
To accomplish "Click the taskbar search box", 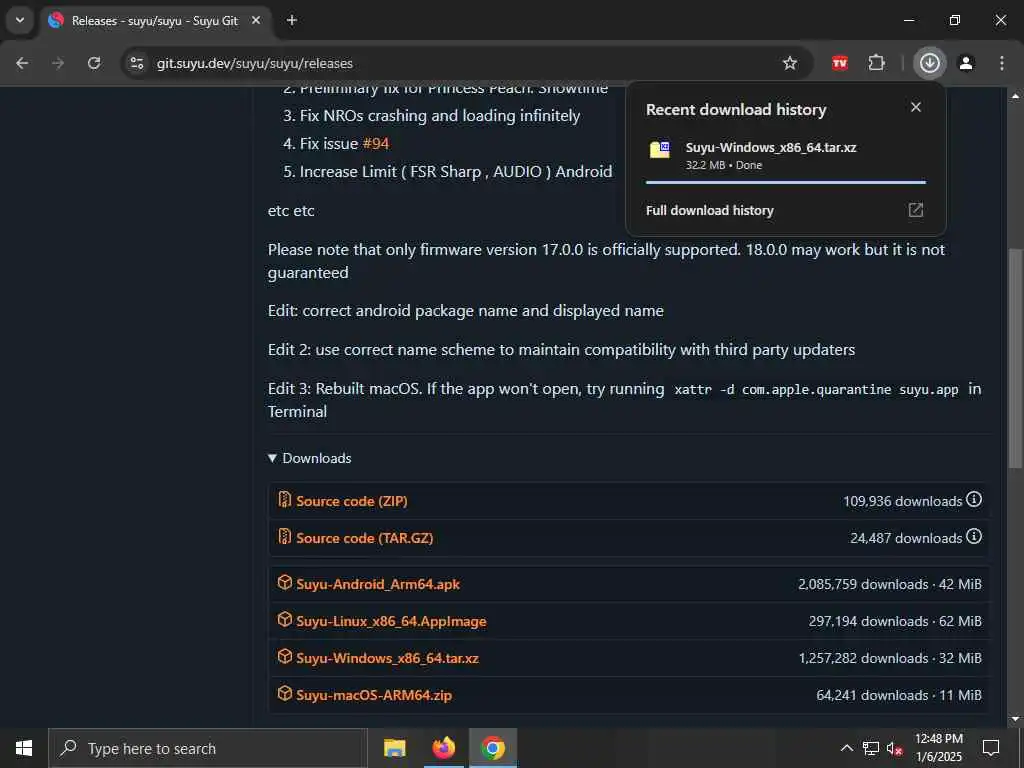I will [x=208, y=748].
